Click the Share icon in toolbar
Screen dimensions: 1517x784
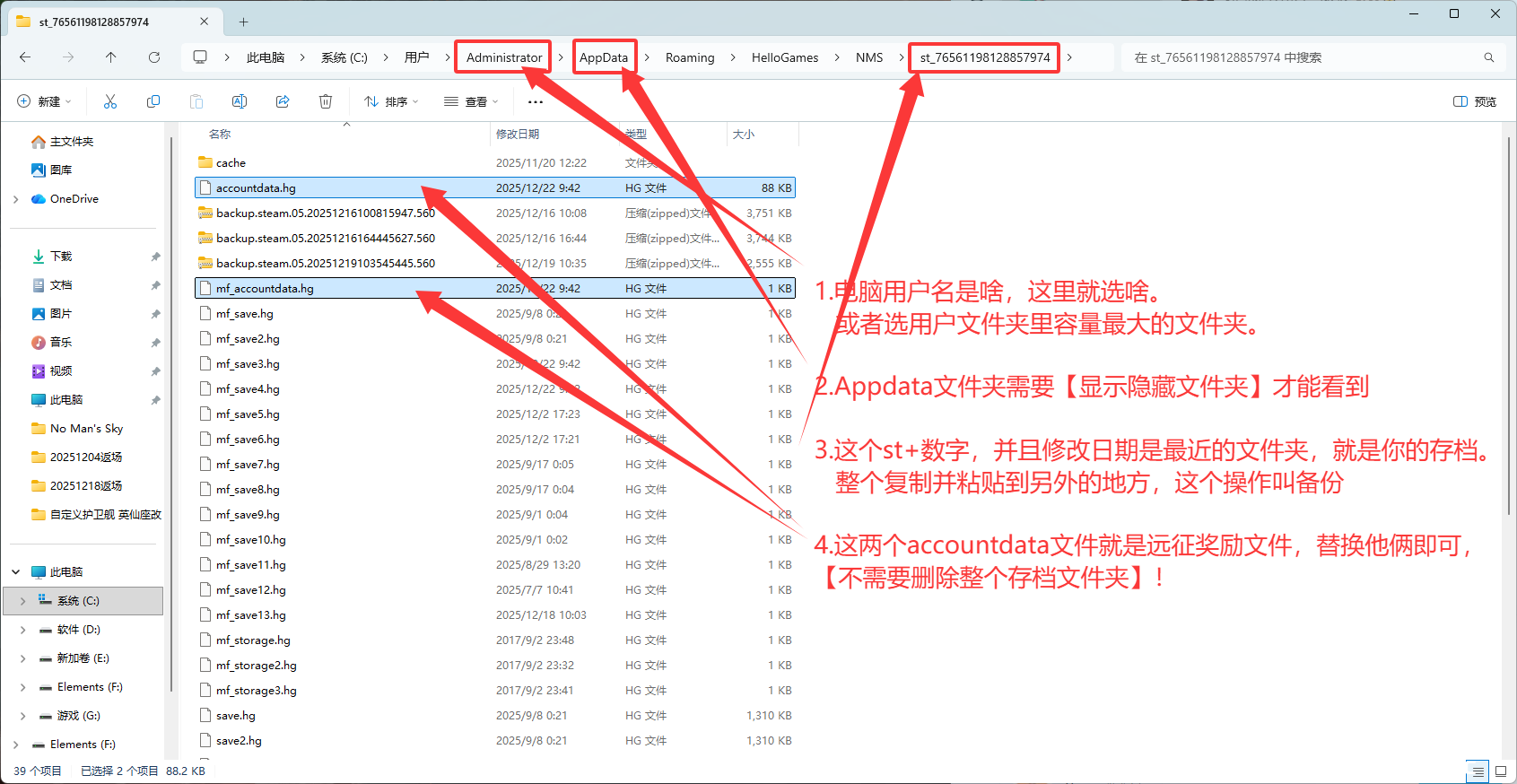click(x=283, y=101)
